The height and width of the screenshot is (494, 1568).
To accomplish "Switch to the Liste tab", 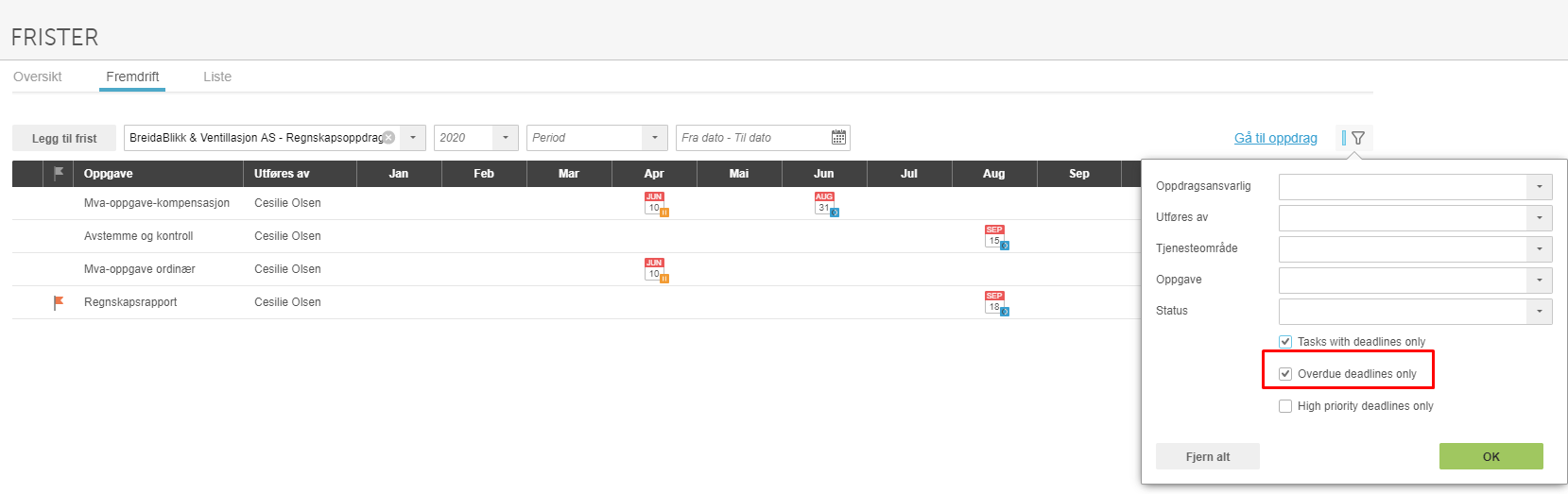I will 217,77.
